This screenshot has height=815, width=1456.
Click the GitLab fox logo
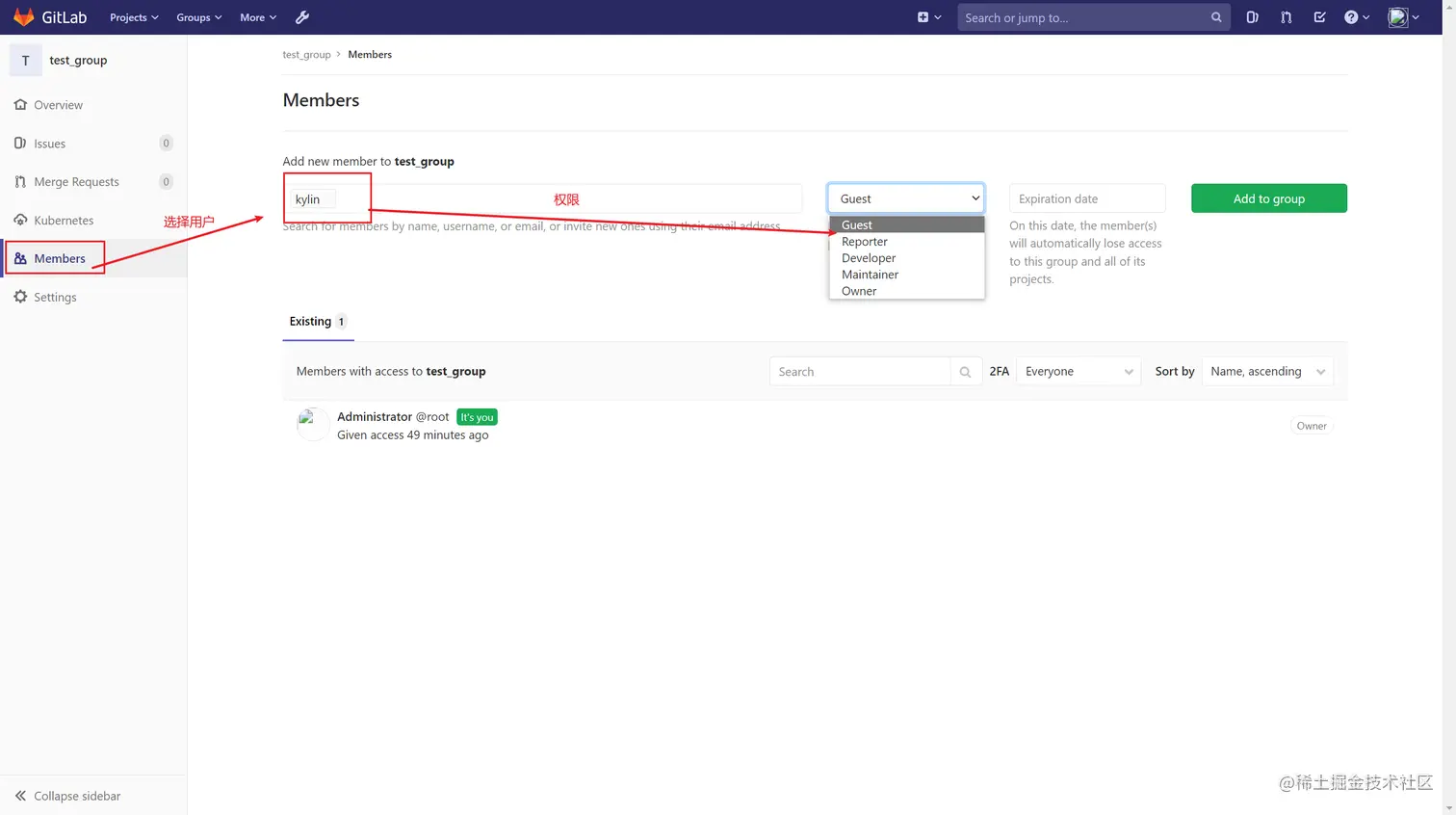coord(24,17)
